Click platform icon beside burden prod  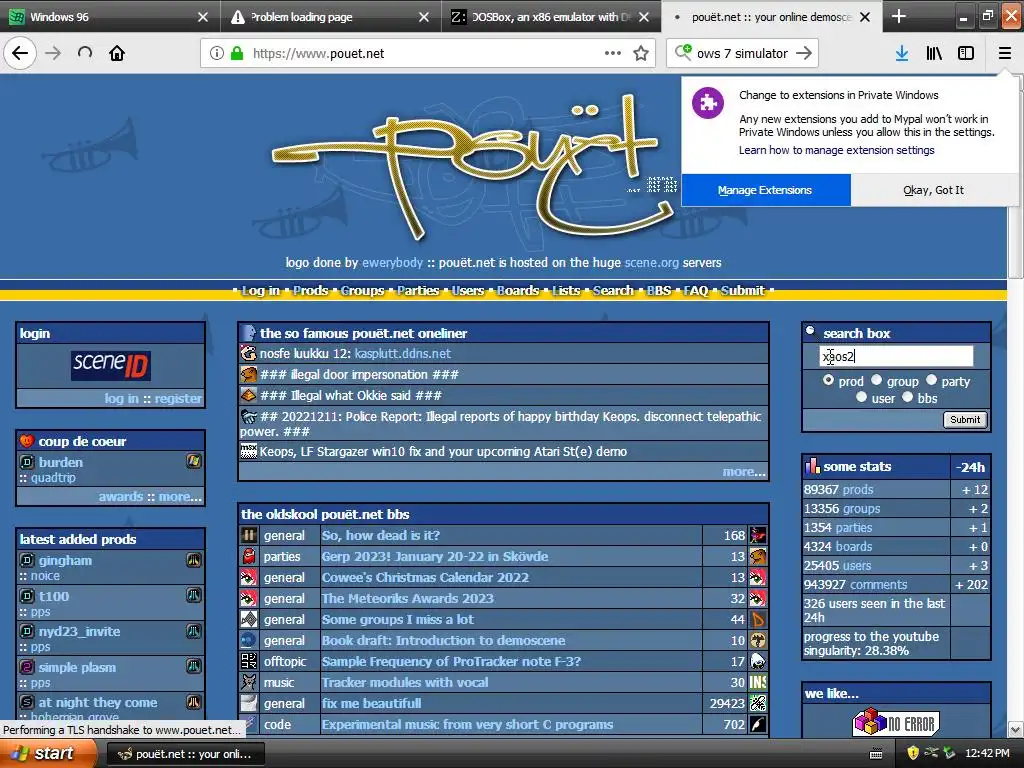193,461
